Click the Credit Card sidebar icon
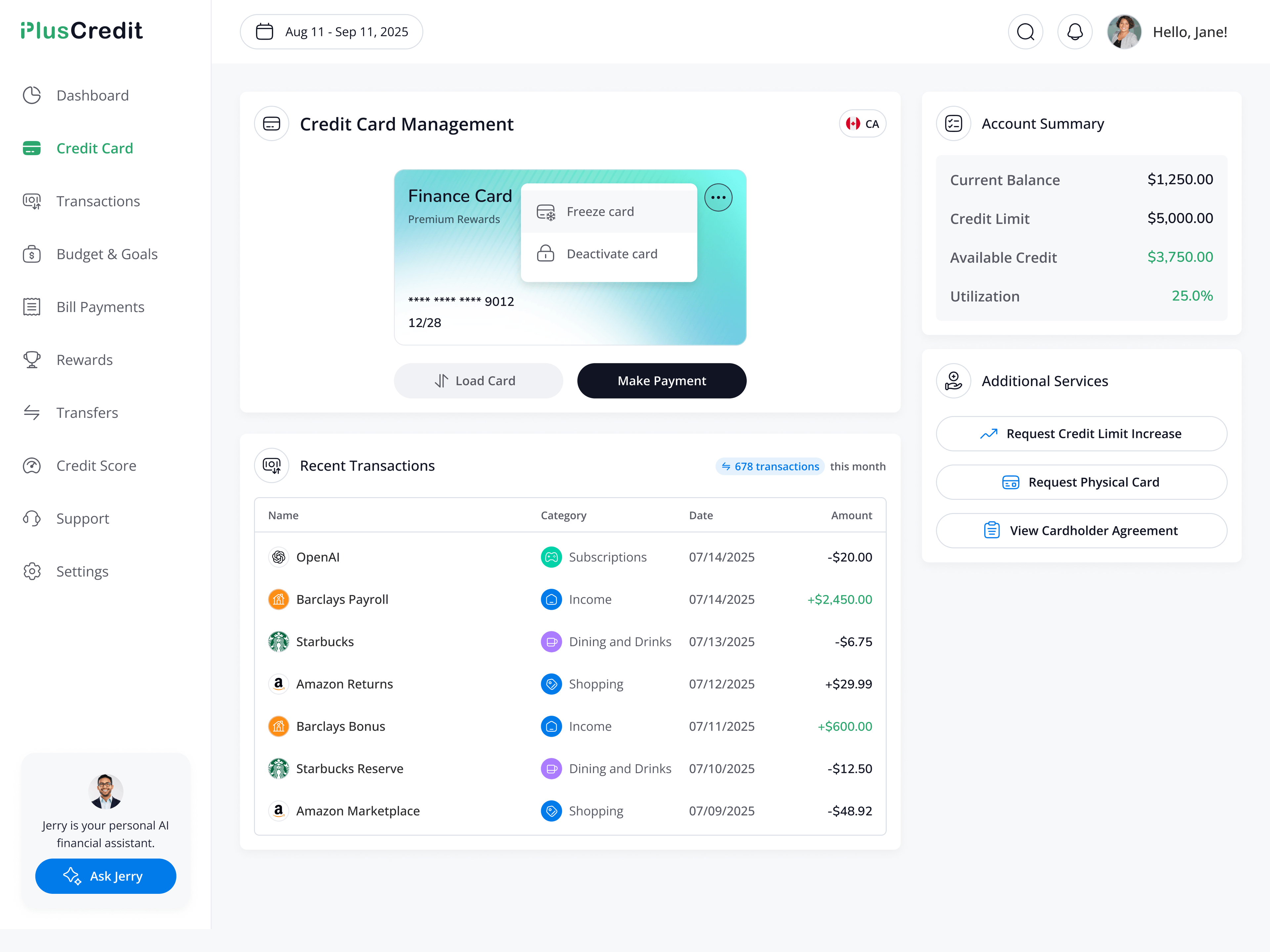The image size is (1270, 952). [31, 149]
